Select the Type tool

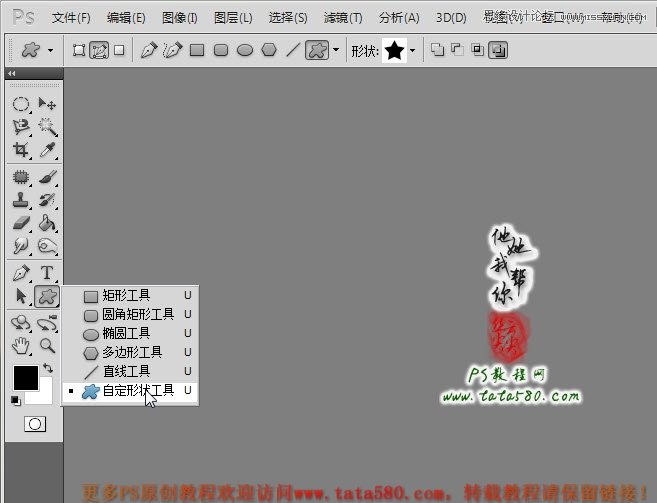pyautogui.click(x=47, y=273)
